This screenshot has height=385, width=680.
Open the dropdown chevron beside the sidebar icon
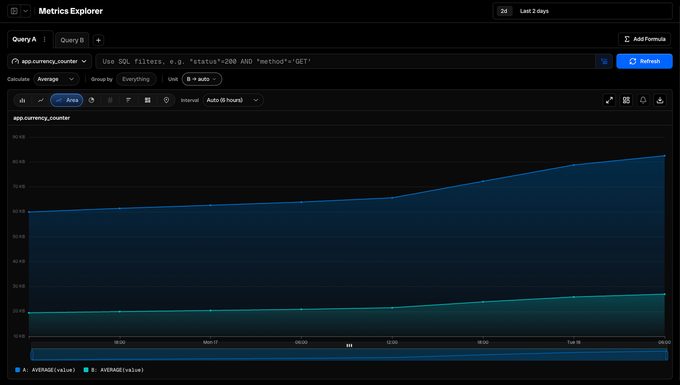pos(26,11)
